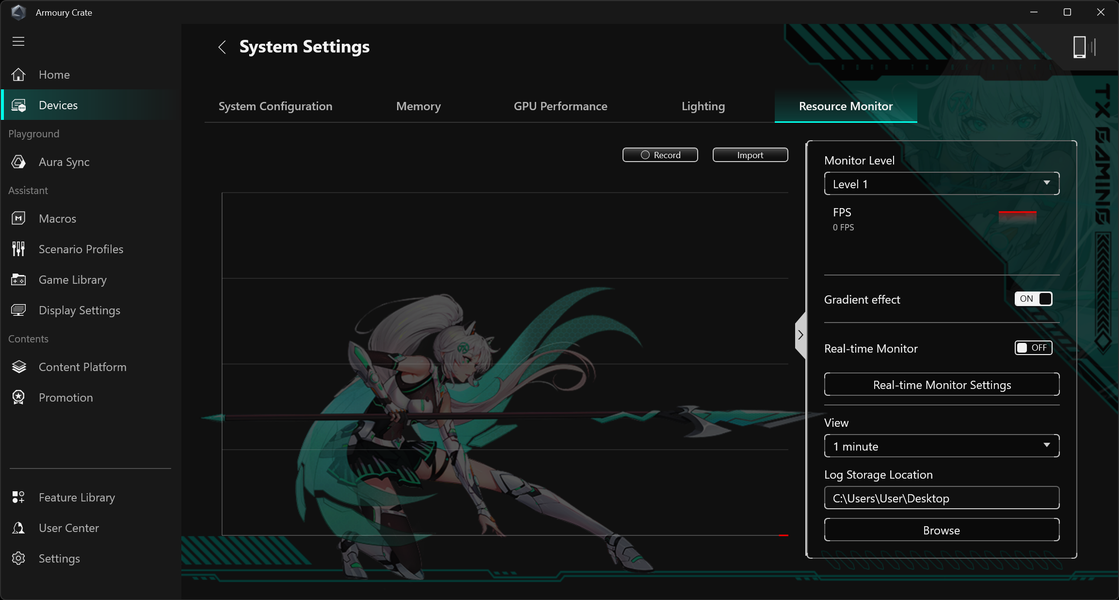
Task: Click the '0 FPS' value text
Action: (843, 228)
